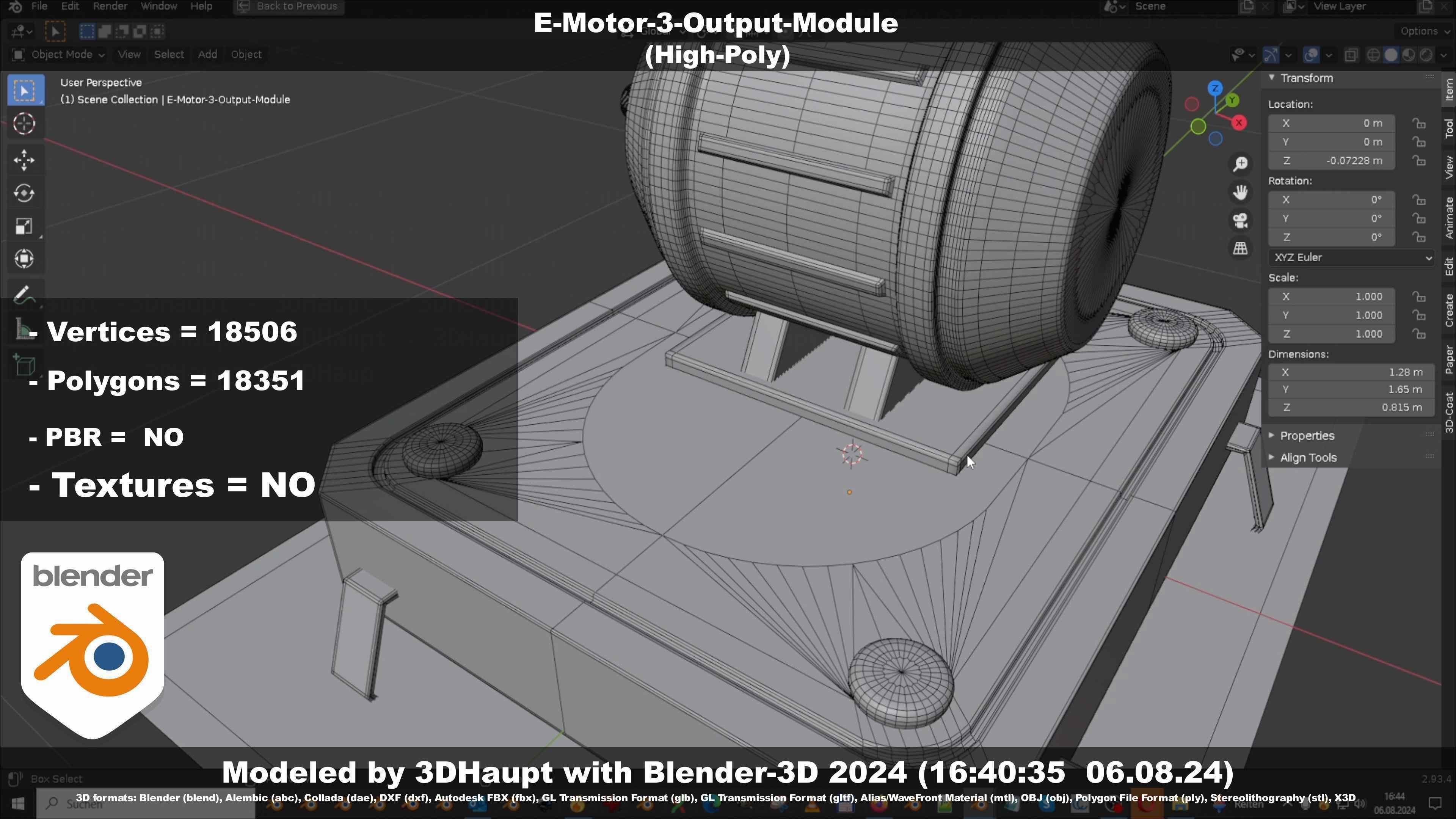Click the tweak select arrow icon in header
1456x819 pixels.
55,31
